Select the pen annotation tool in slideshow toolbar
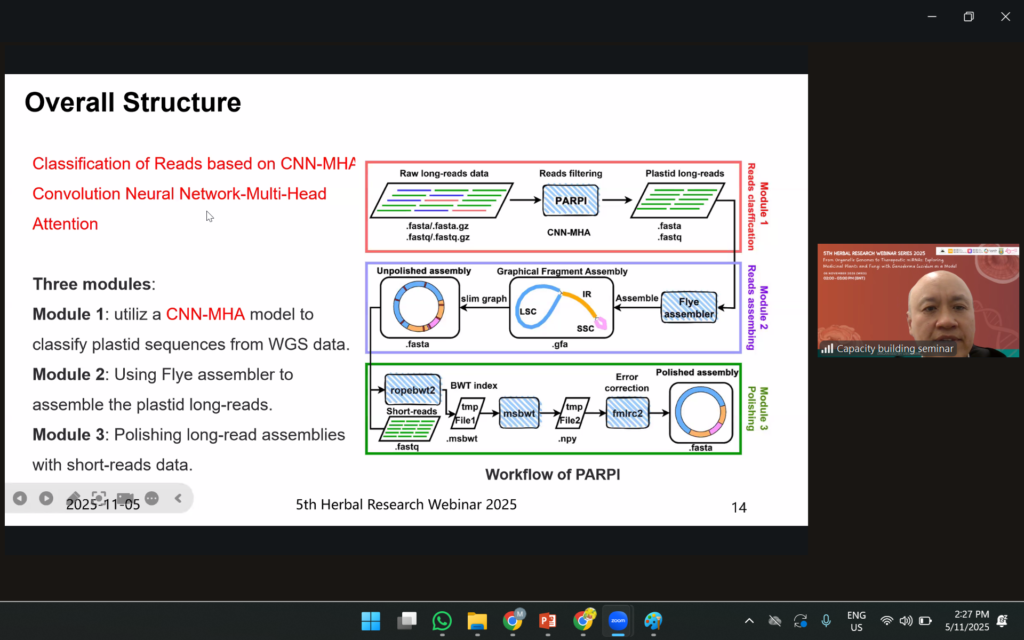The height and width of the screenshot is (640, 1024). click(73, 498)
